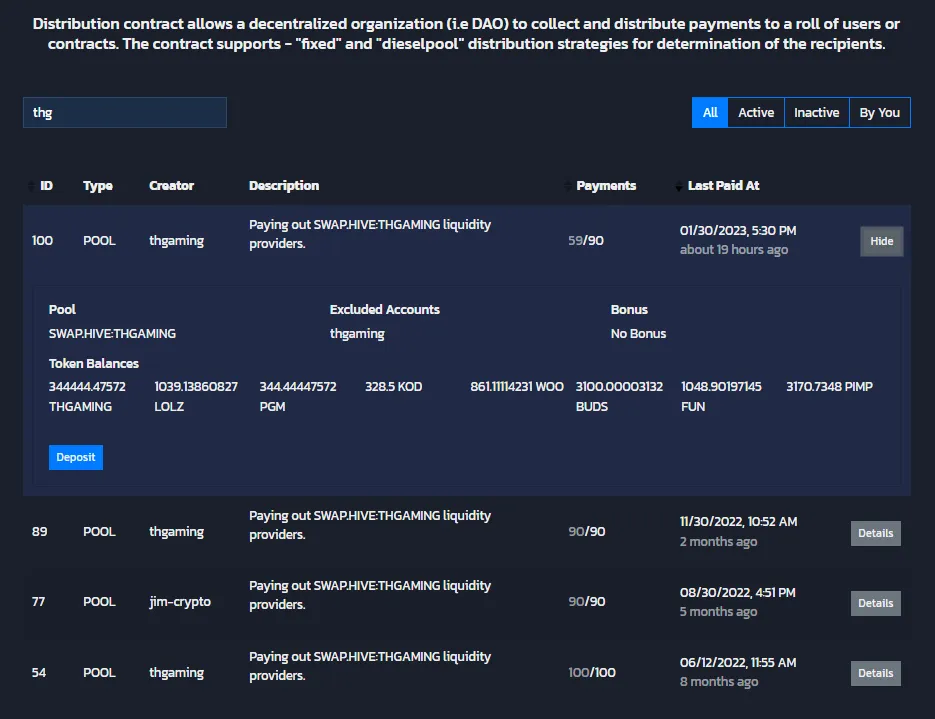Screen dimensions: 935x719
Task: Click the Token Balances heading
Action: tap(94, 364)
